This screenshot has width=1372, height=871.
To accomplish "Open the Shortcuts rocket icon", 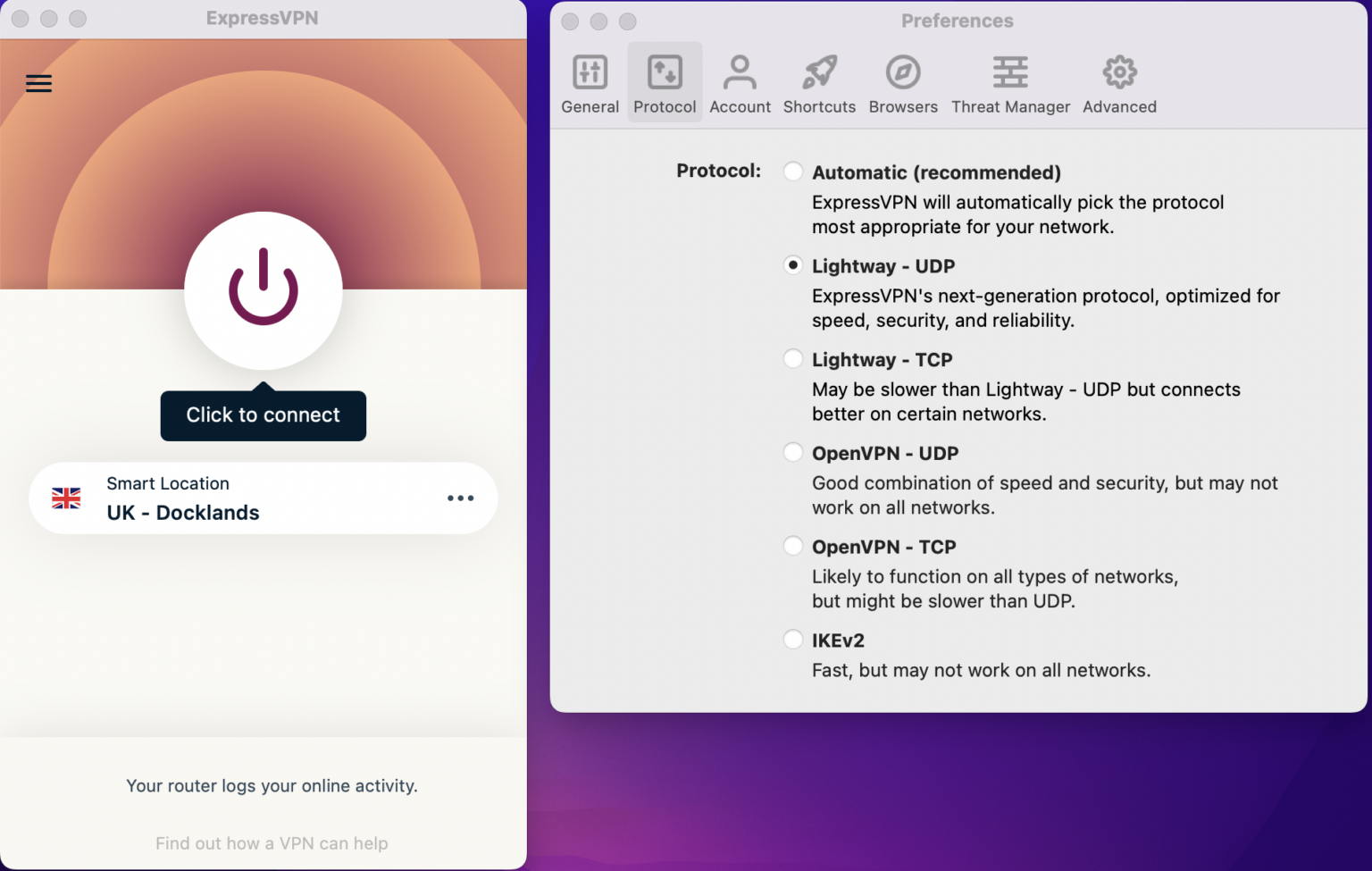I will point(819,73).
